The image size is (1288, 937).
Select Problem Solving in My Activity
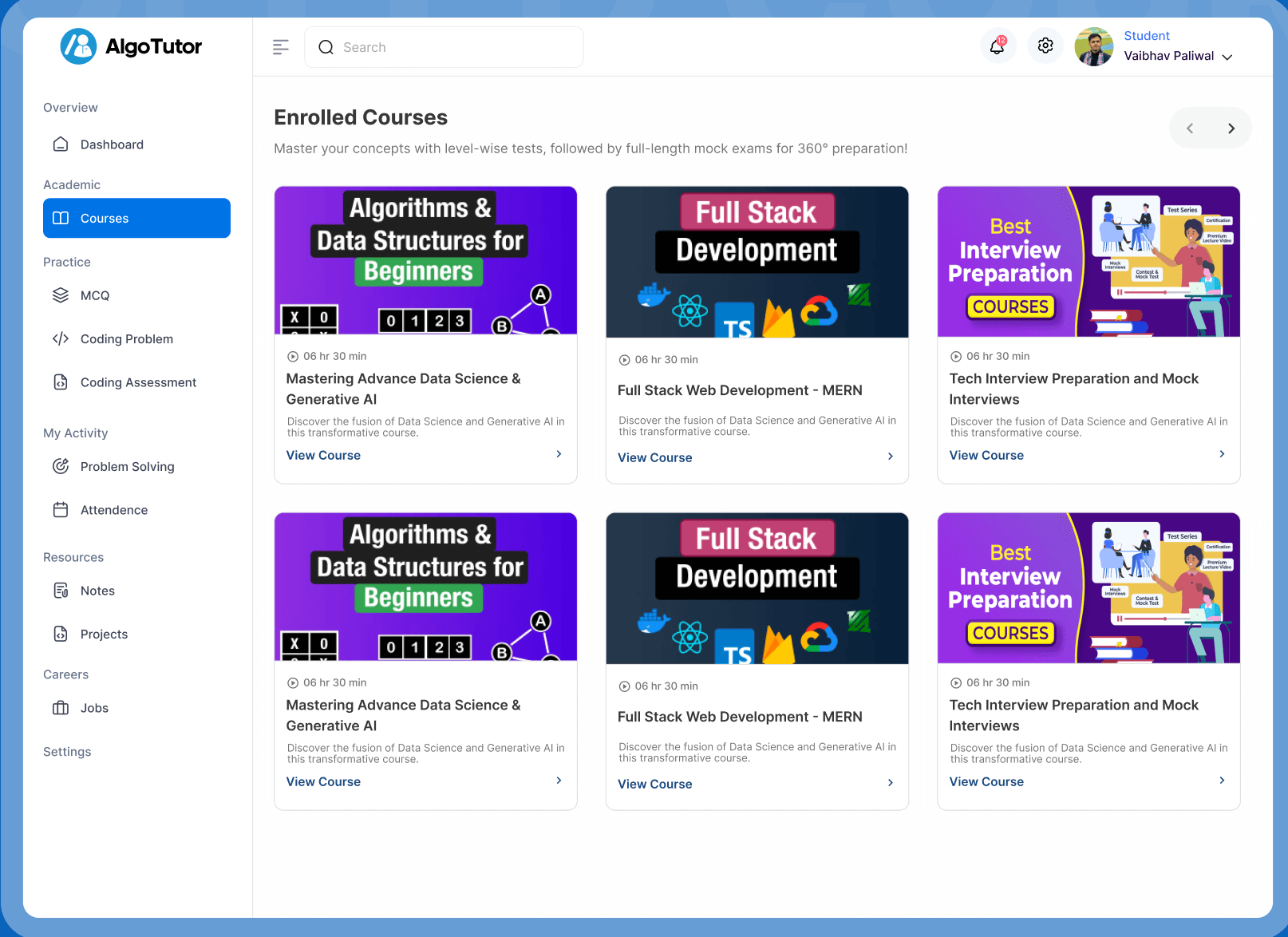tap(127, 467)
